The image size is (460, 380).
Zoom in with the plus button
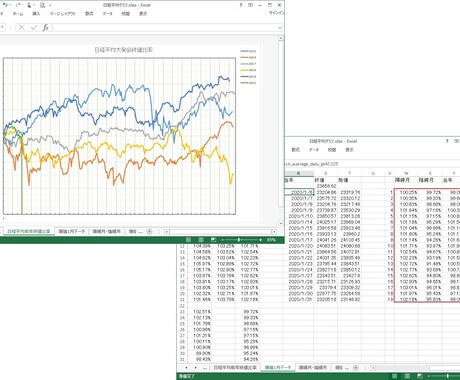click(260, 240)
